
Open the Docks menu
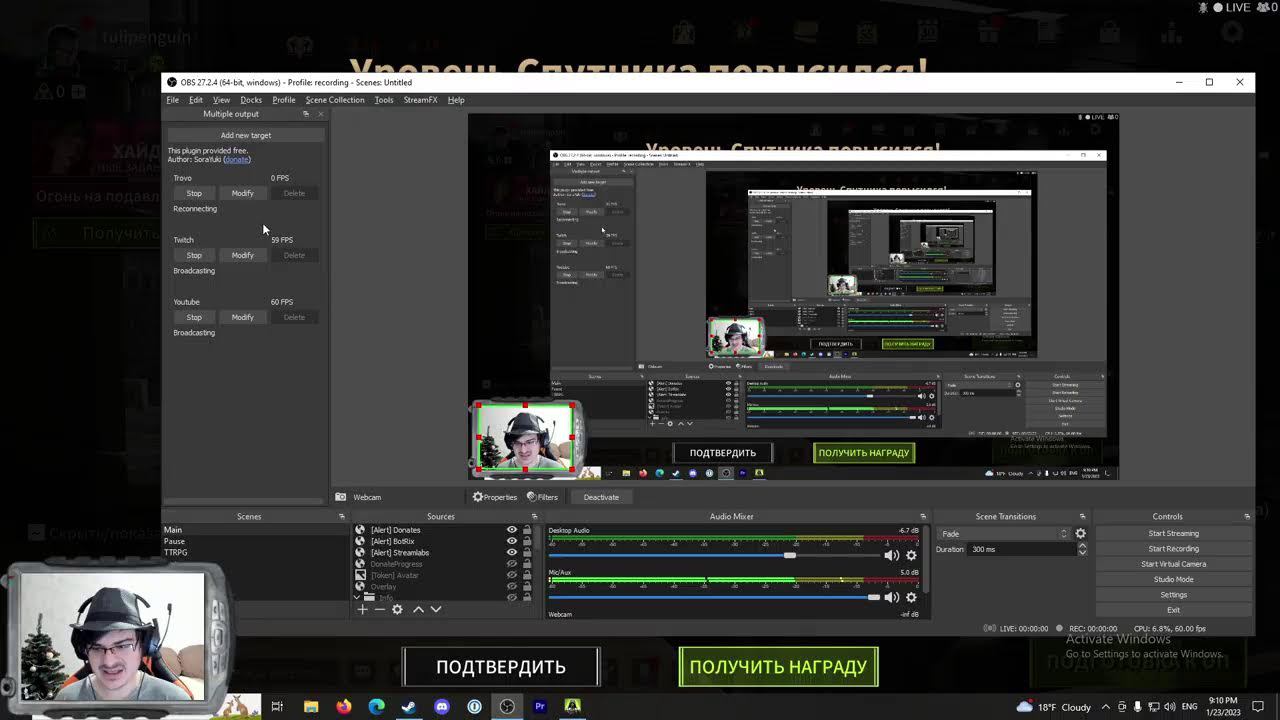251,100
